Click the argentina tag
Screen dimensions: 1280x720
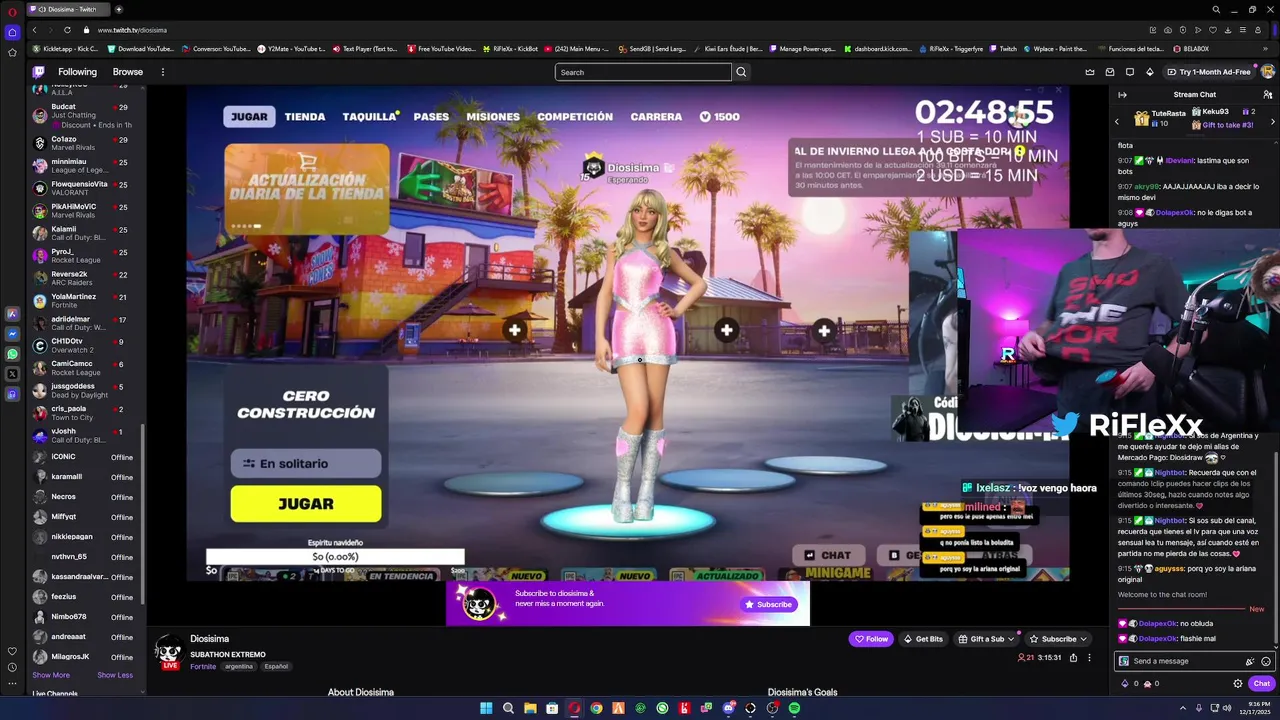239,666
